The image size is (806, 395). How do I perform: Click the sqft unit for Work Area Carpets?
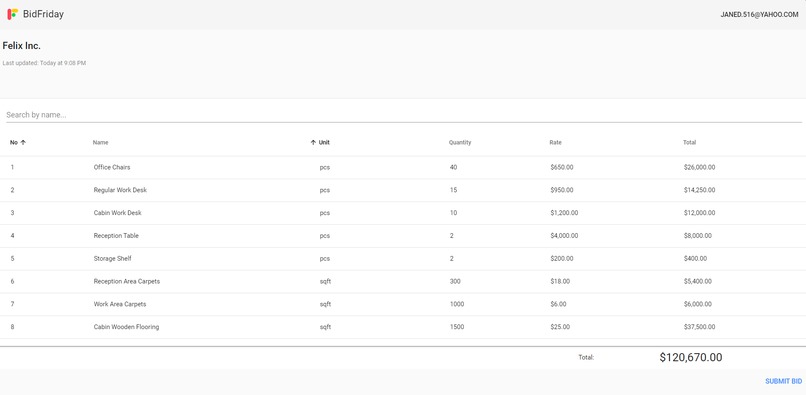[x=325, y=304]
